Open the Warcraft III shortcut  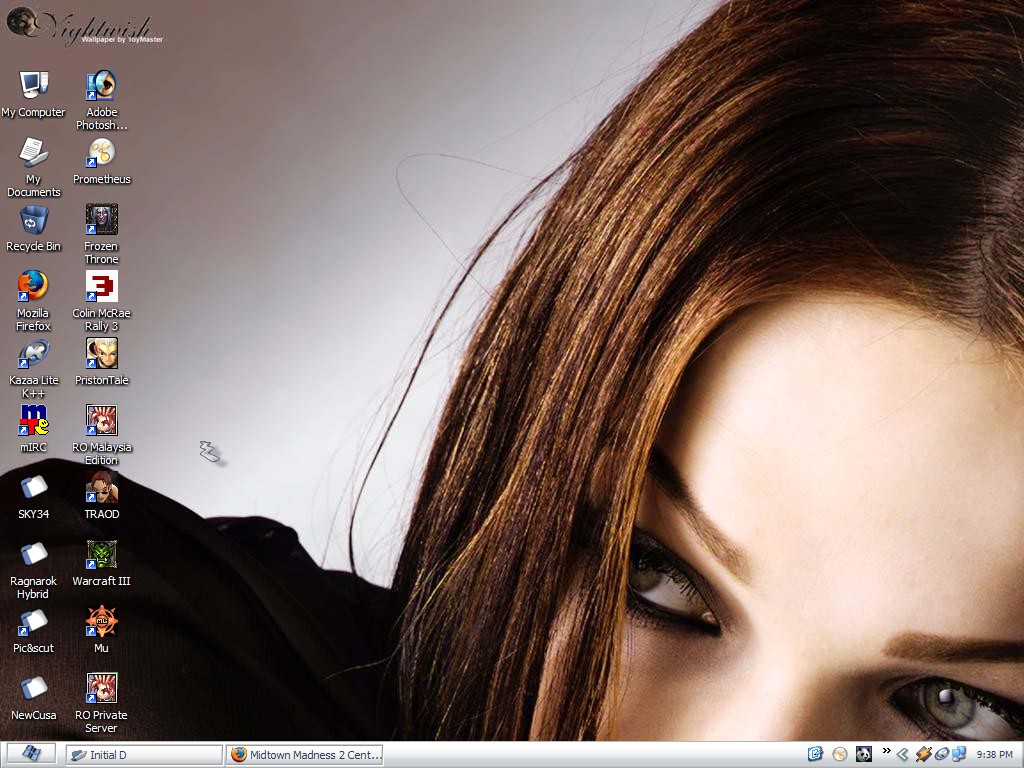[x=101, y=555]
